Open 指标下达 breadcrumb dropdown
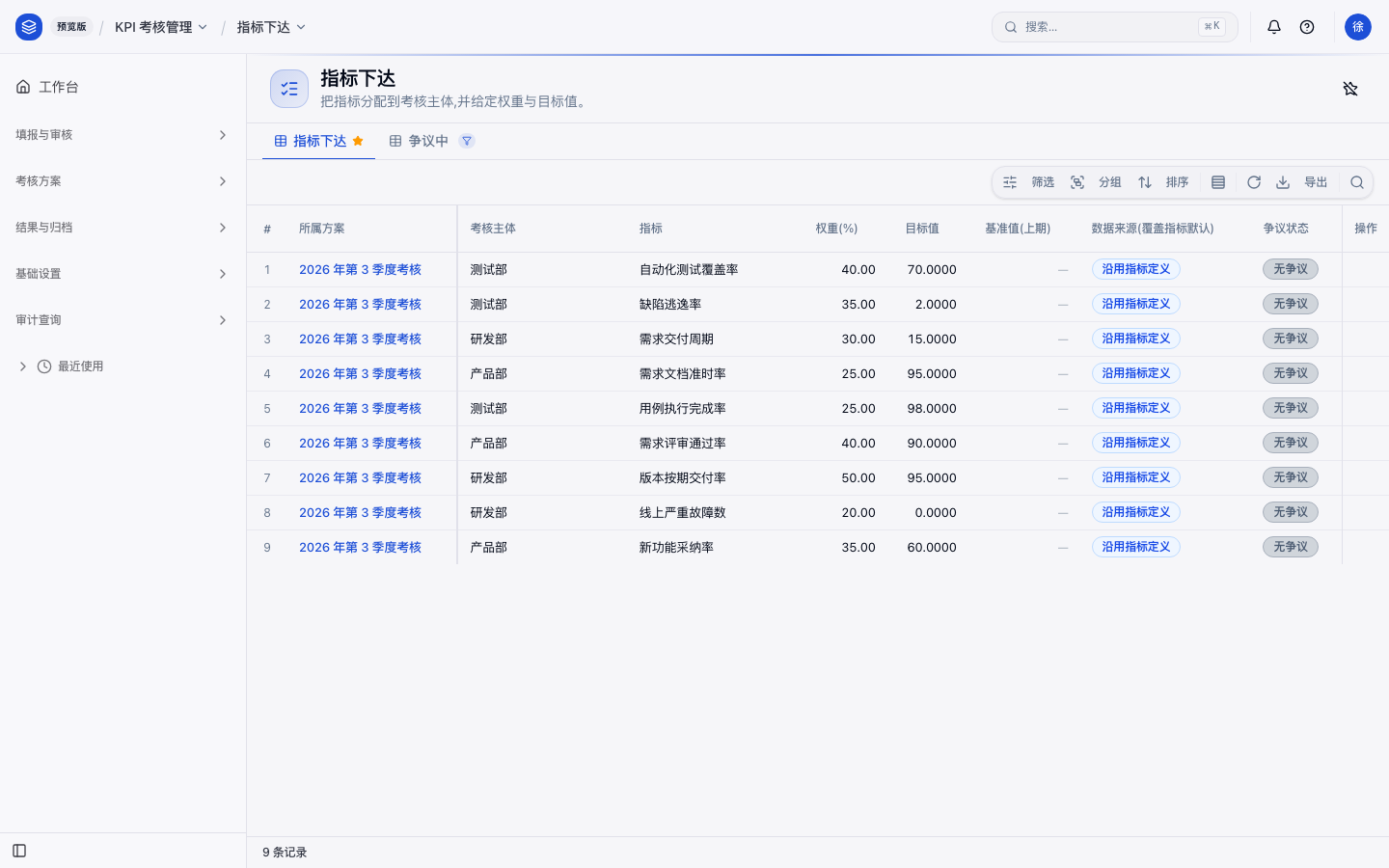The image size is (1389, 868). (271, 27)
